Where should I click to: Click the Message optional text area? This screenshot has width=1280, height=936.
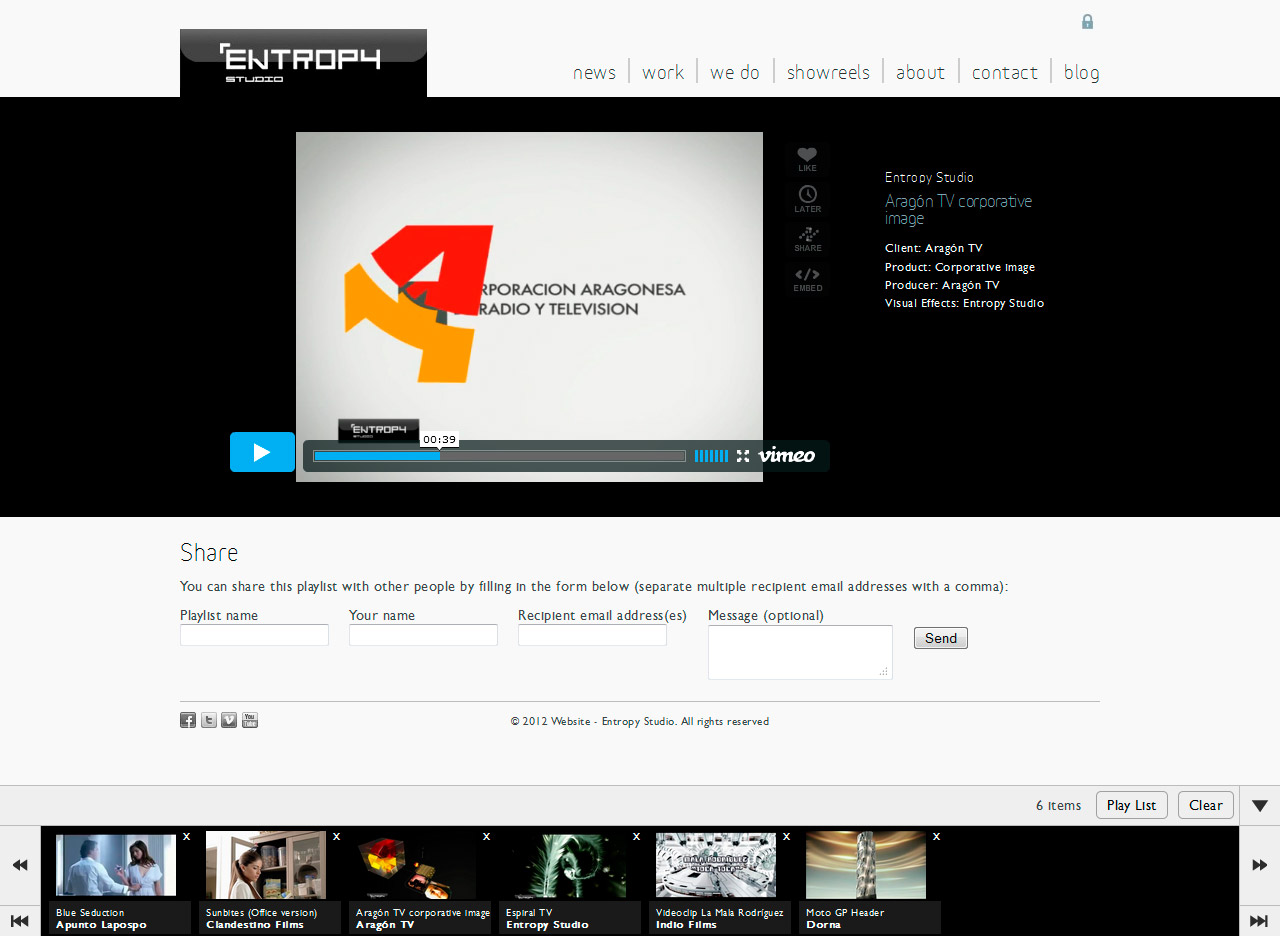pyautogui.click(x=800, y=652)
